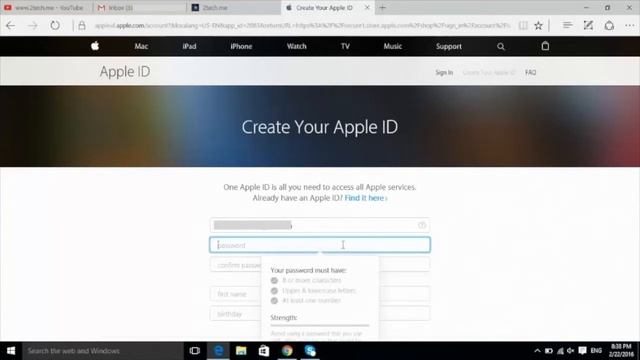Viewport: 640px width, 360px height.
Task: Click the browser forward arrow
Action: click(33, 26)
